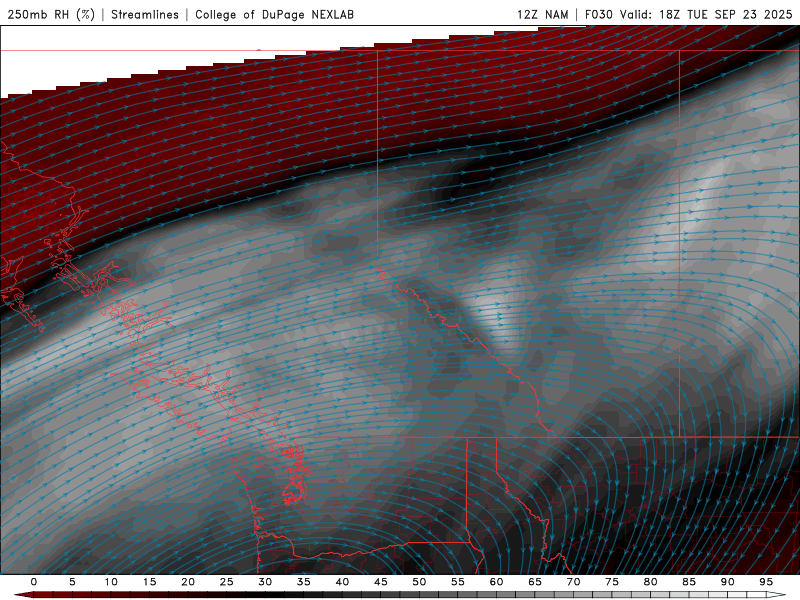Click the color scale label "45"
800x600 pixels.
coord(381,582)
